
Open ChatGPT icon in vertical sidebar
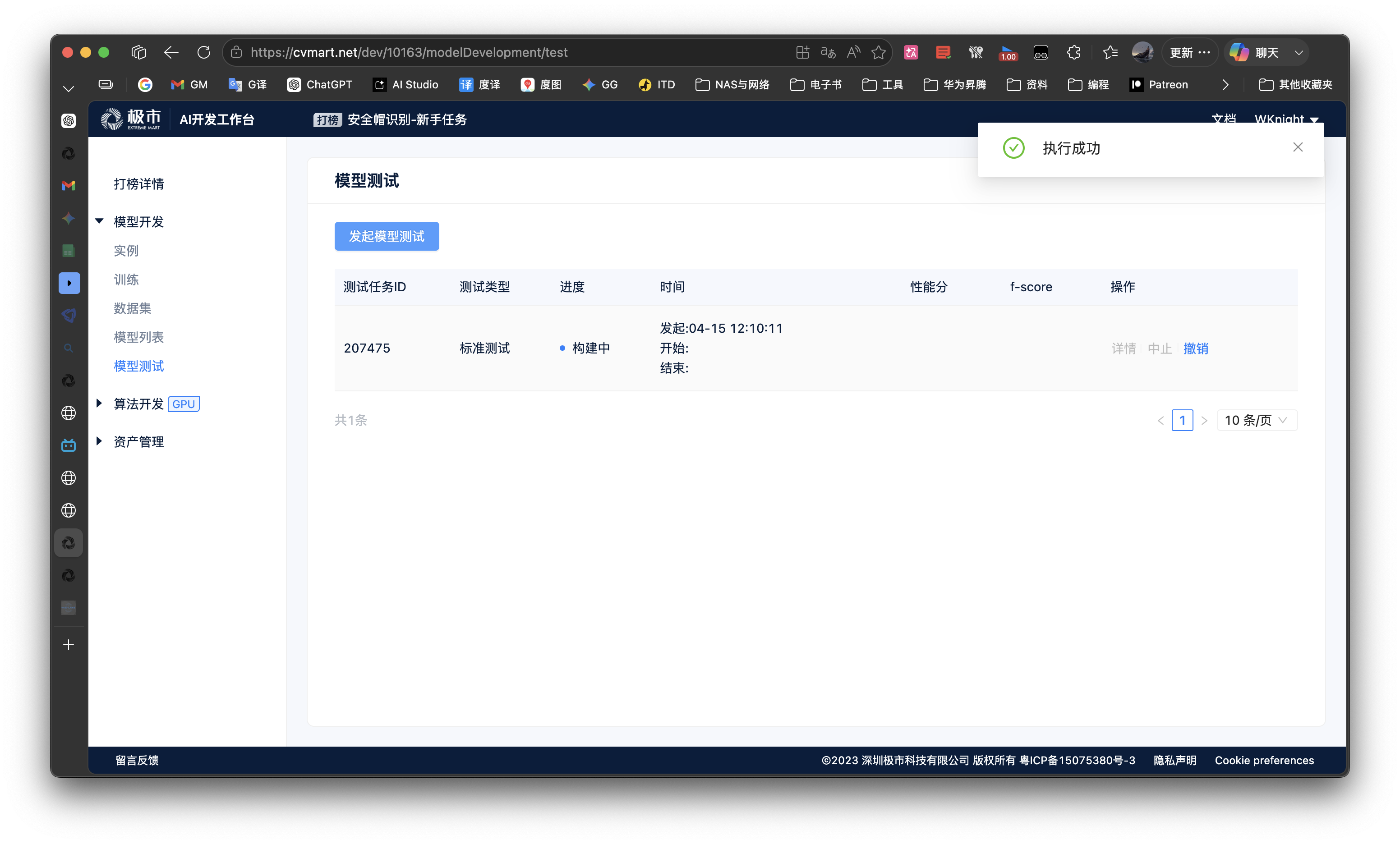69,120
